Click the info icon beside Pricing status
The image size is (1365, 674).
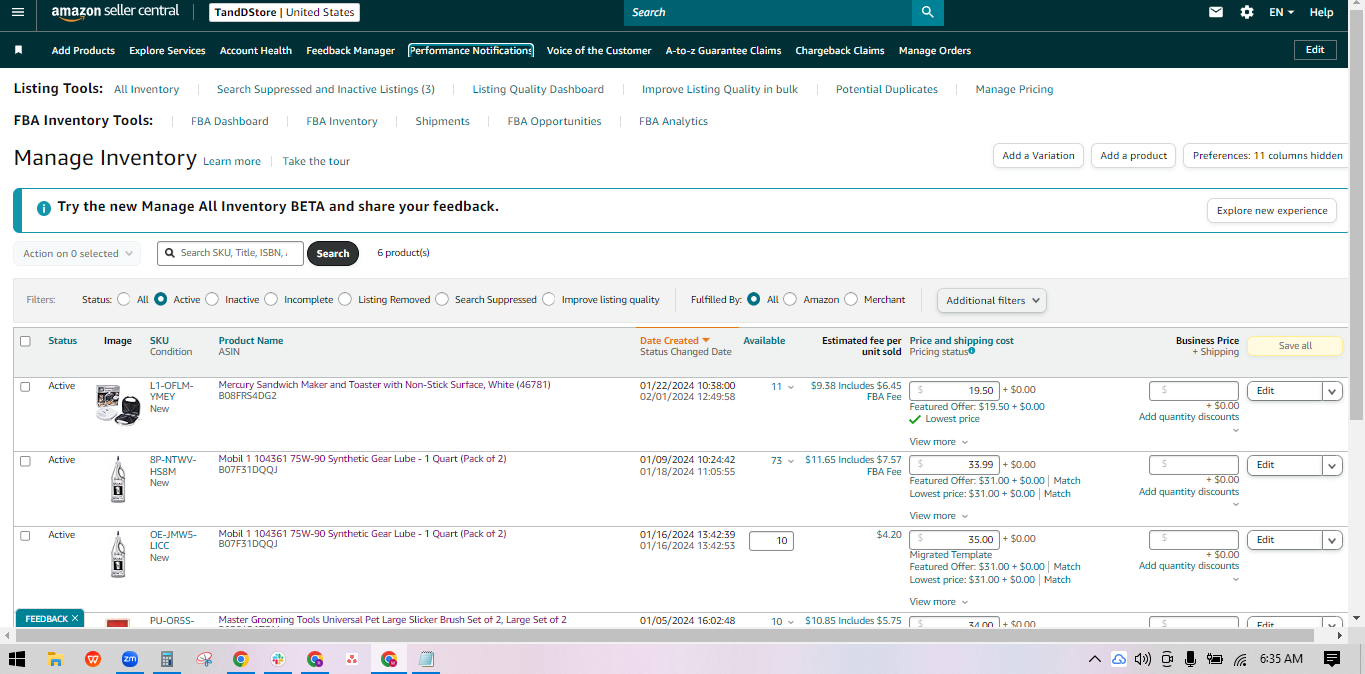pos(972,351)
